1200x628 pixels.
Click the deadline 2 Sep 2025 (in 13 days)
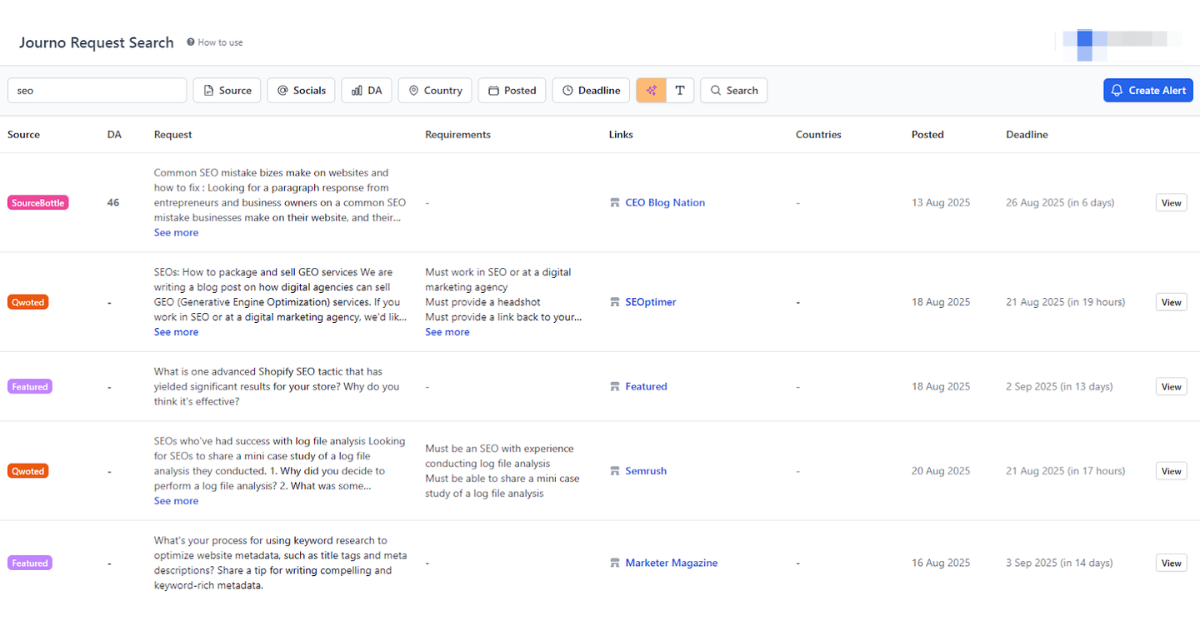point(1059,386)
